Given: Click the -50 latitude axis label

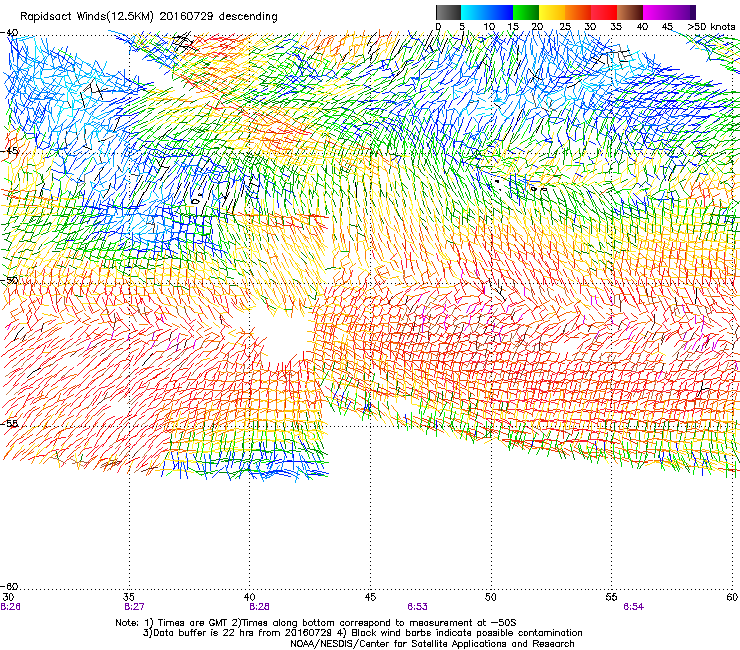Looking at the screenshot, I should (x=9, y=281).
